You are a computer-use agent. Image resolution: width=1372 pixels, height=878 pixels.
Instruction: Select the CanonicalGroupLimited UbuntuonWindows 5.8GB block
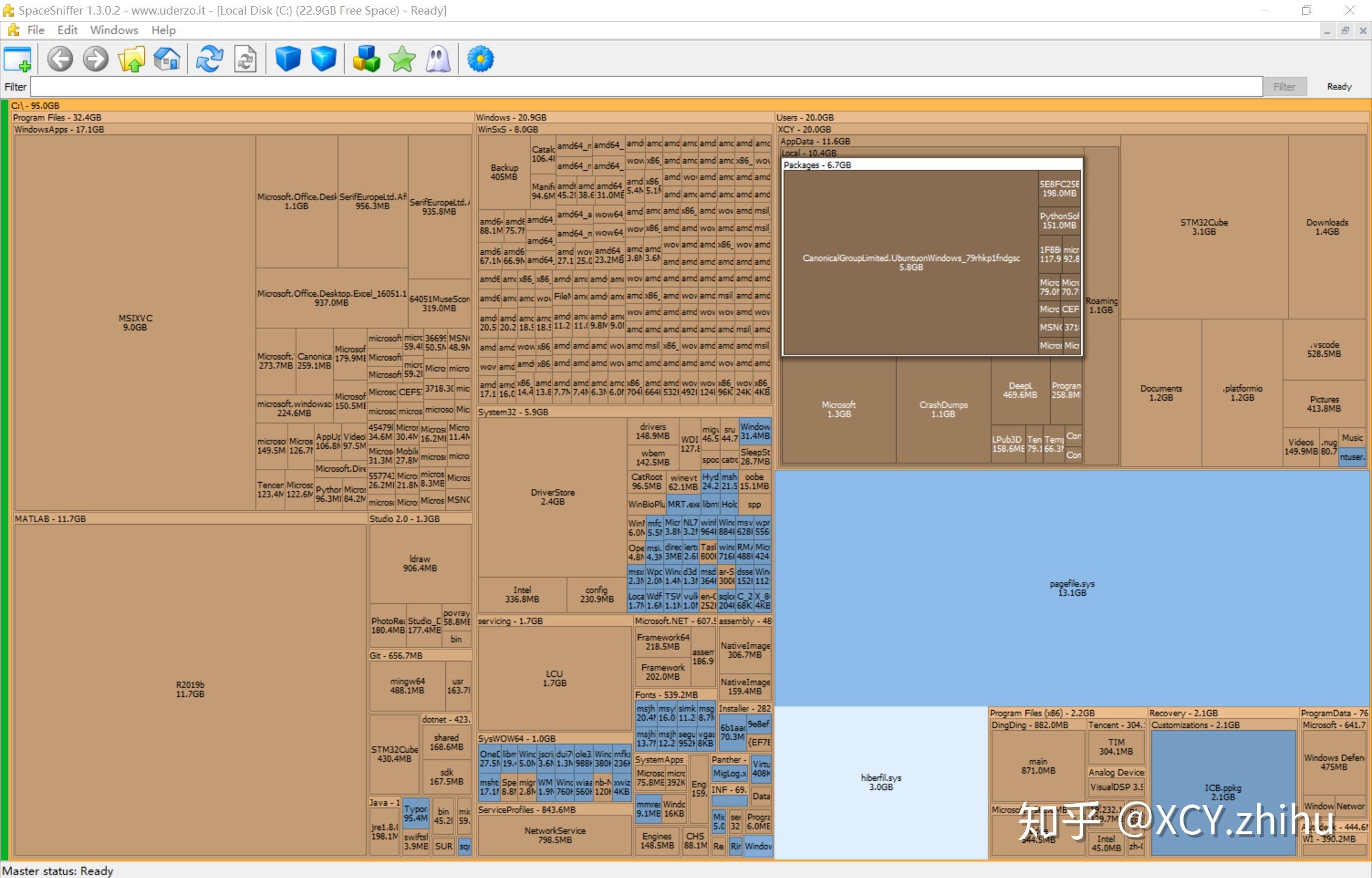911,263
